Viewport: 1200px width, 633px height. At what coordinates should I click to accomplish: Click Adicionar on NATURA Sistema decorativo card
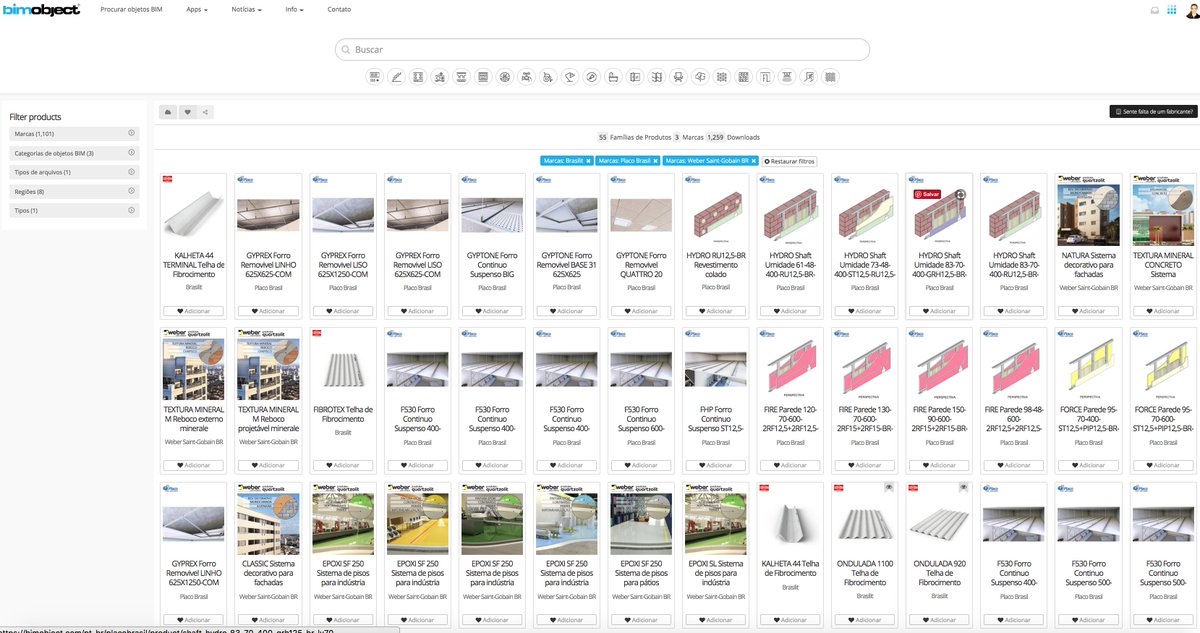(x=1088, y=311)
